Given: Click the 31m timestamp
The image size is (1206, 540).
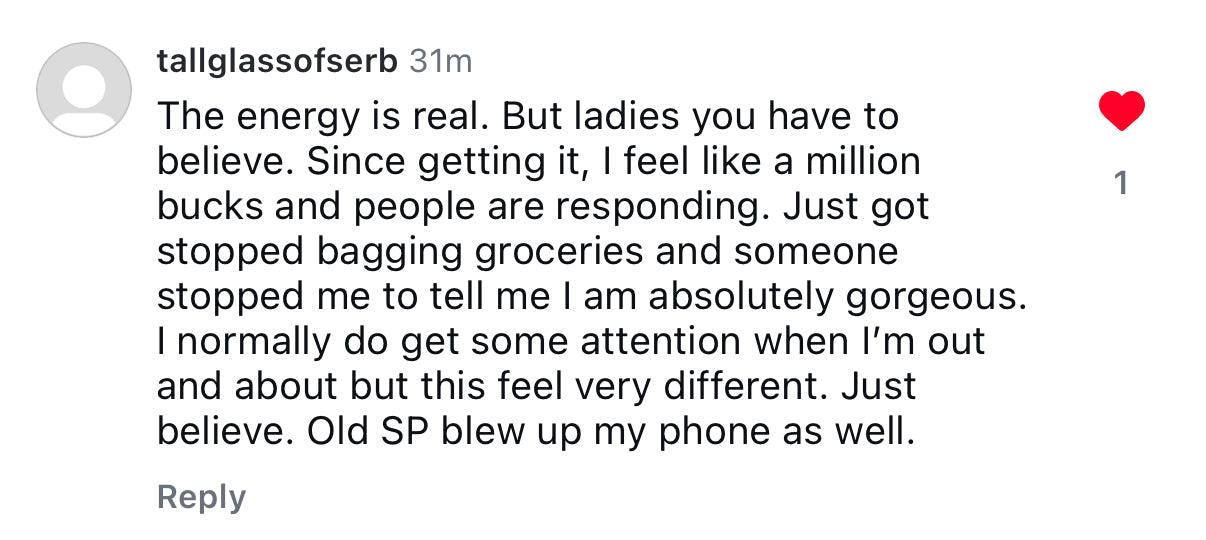Looking at the screenshot, I should 441,62.
